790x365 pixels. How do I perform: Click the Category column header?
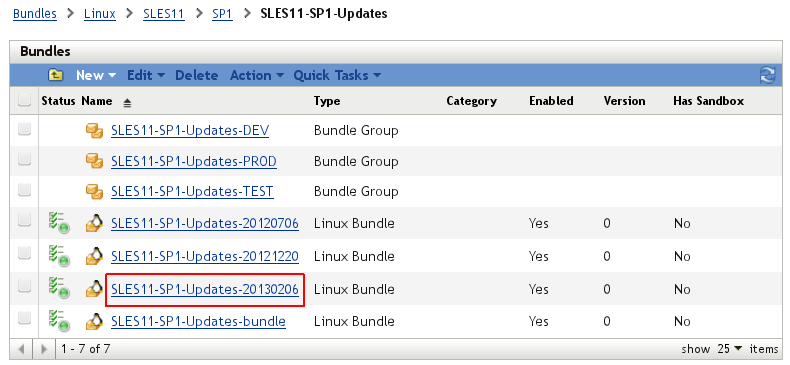(x=472, y=101)
